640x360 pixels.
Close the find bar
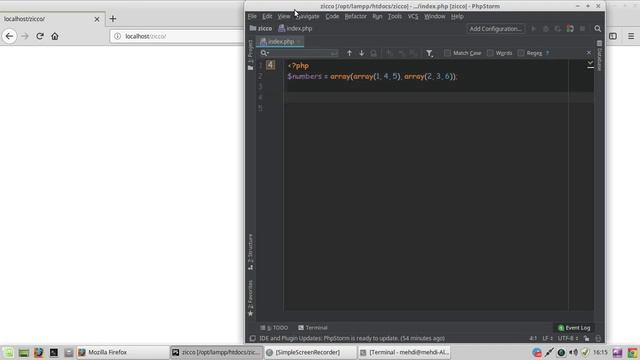click(589, 53)
